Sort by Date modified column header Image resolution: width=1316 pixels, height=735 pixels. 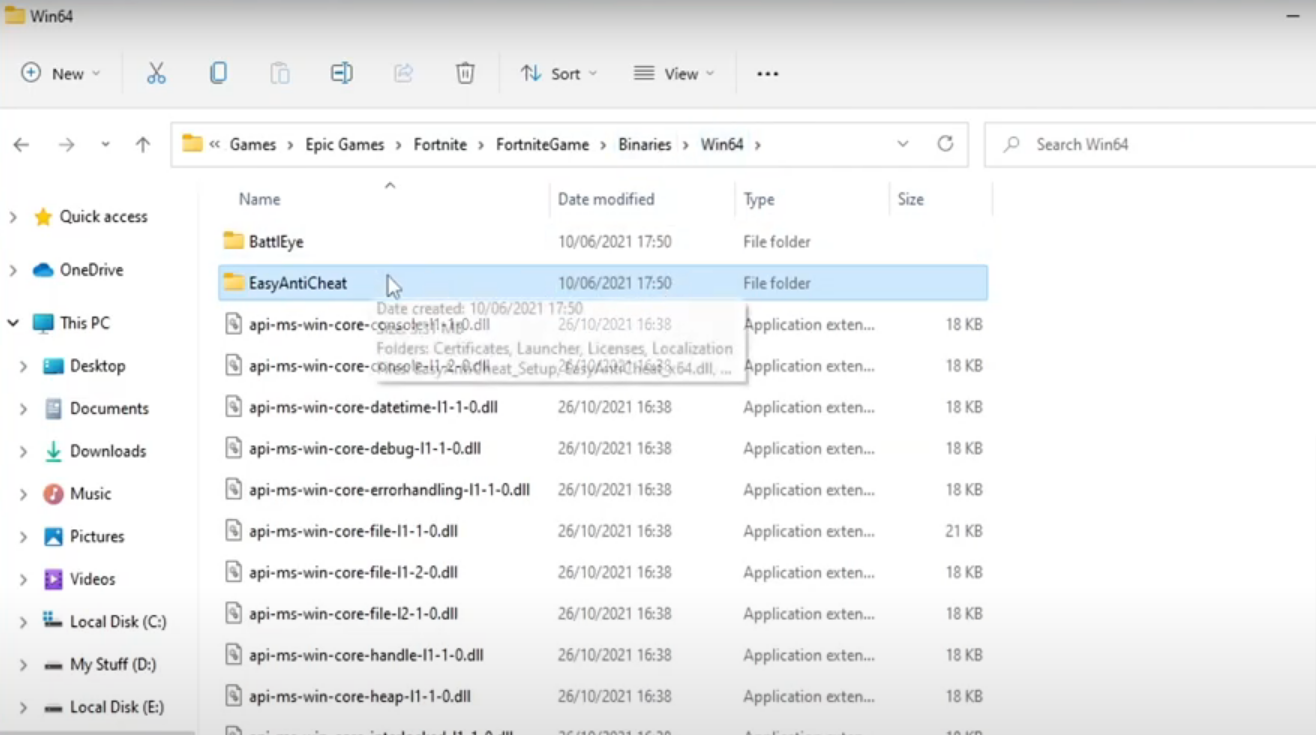606,199
